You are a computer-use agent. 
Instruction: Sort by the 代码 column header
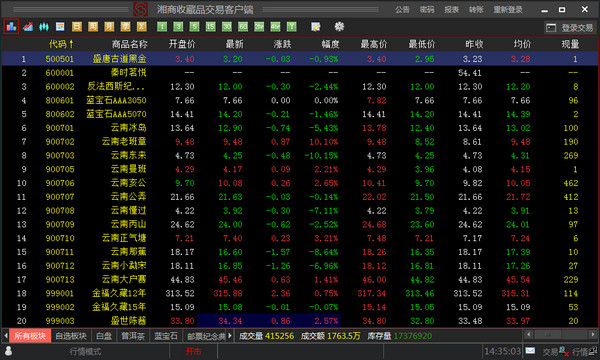61,44
